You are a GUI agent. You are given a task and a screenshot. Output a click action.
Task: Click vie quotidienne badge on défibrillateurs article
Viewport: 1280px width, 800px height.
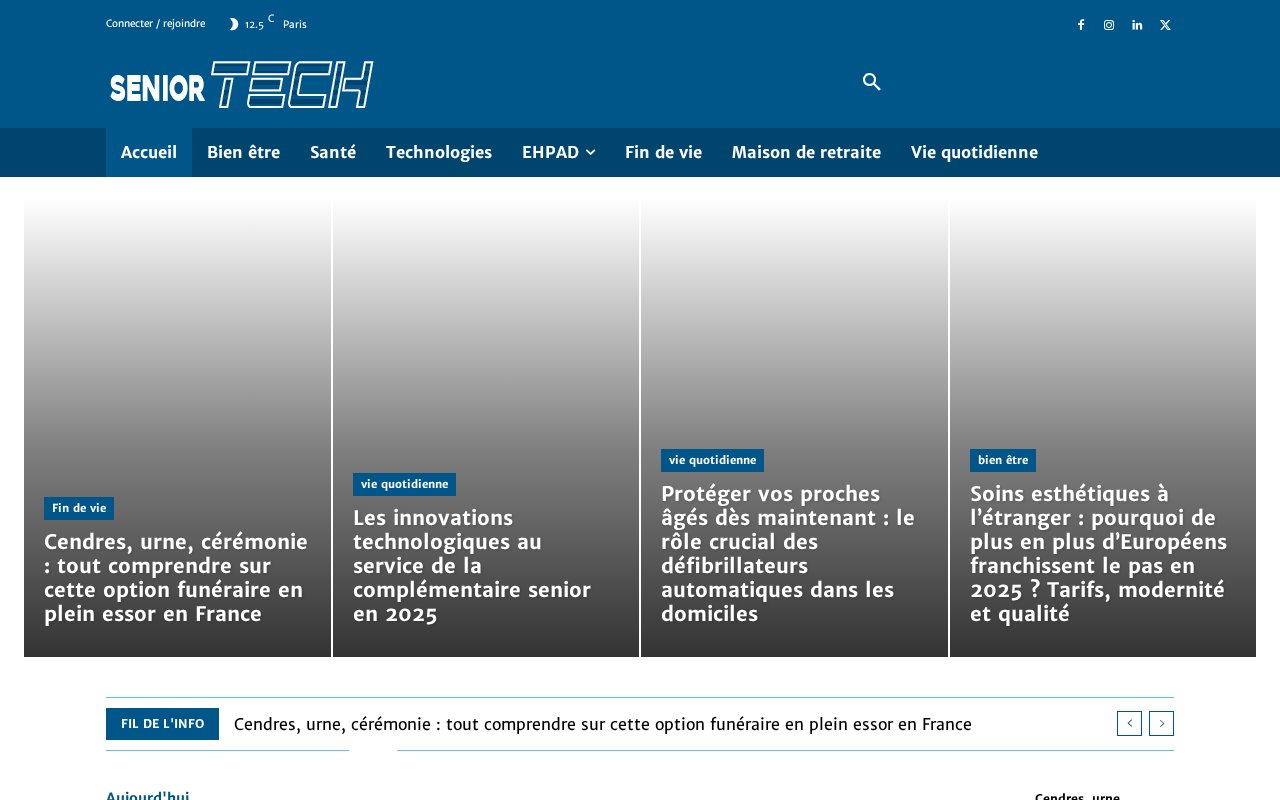[712, 460]
